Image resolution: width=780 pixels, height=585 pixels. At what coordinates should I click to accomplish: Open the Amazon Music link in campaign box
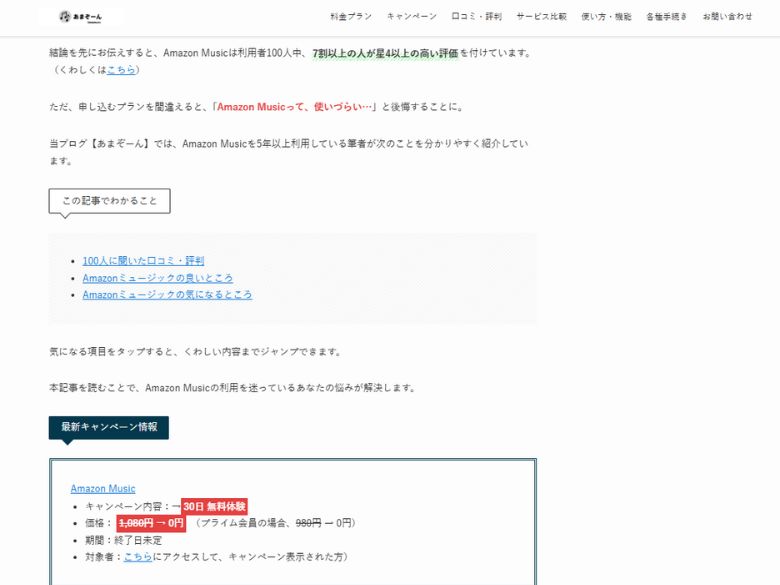point(103,488)
